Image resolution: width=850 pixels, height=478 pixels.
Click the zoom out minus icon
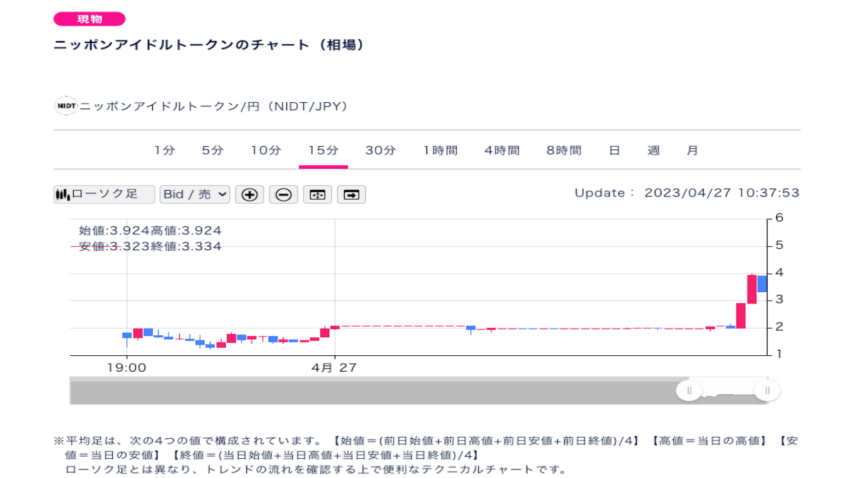(284, 195)
